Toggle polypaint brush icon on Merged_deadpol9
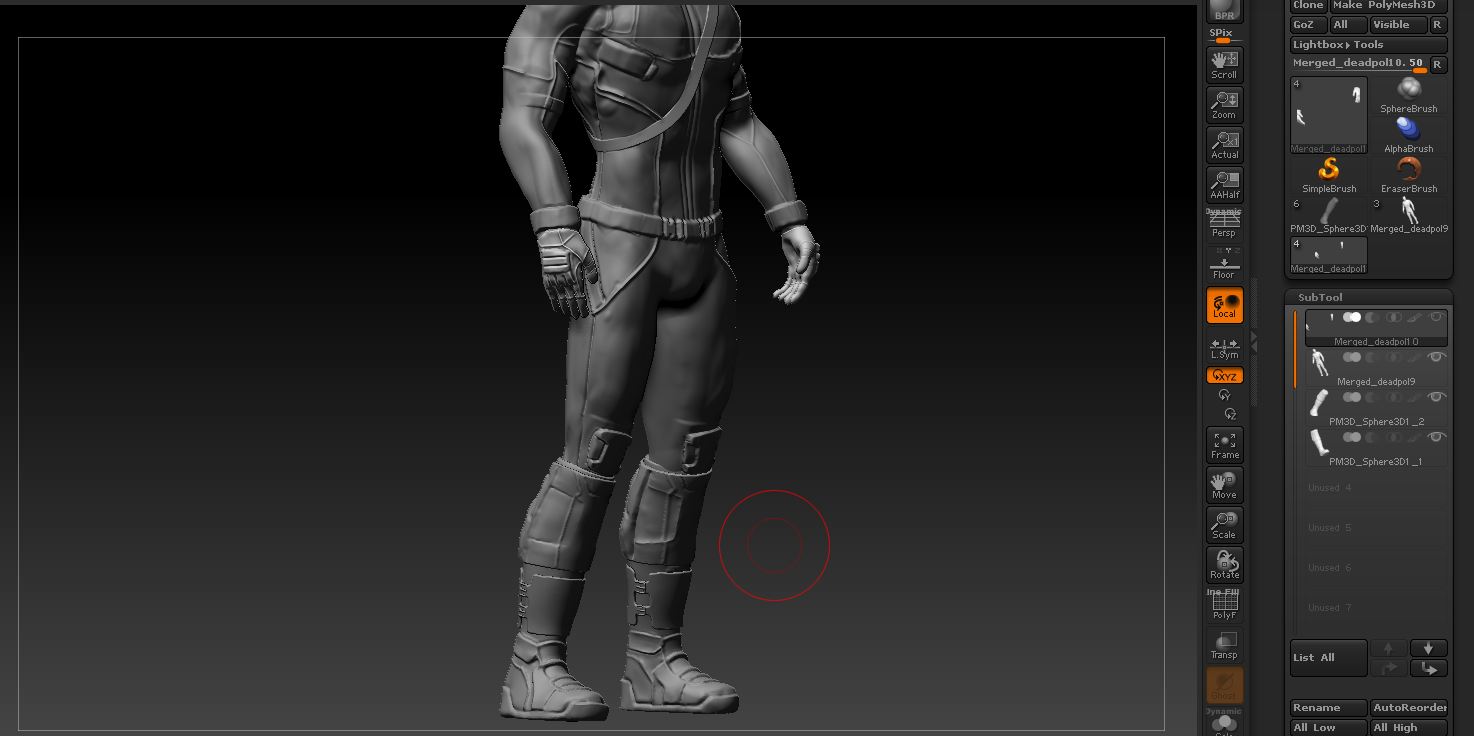 point(1414,357)
